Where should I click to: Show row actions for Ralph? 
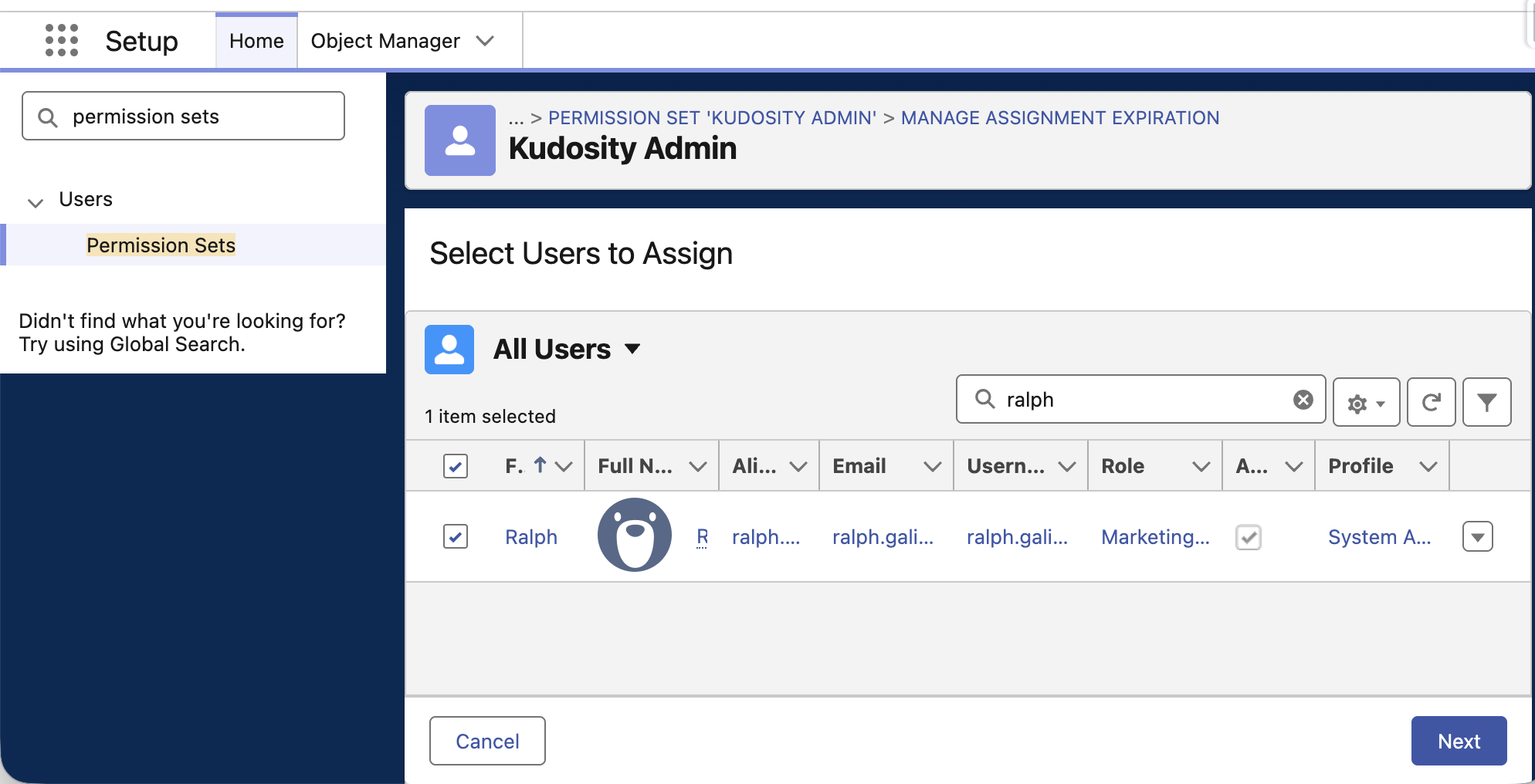coord(1478,536)
